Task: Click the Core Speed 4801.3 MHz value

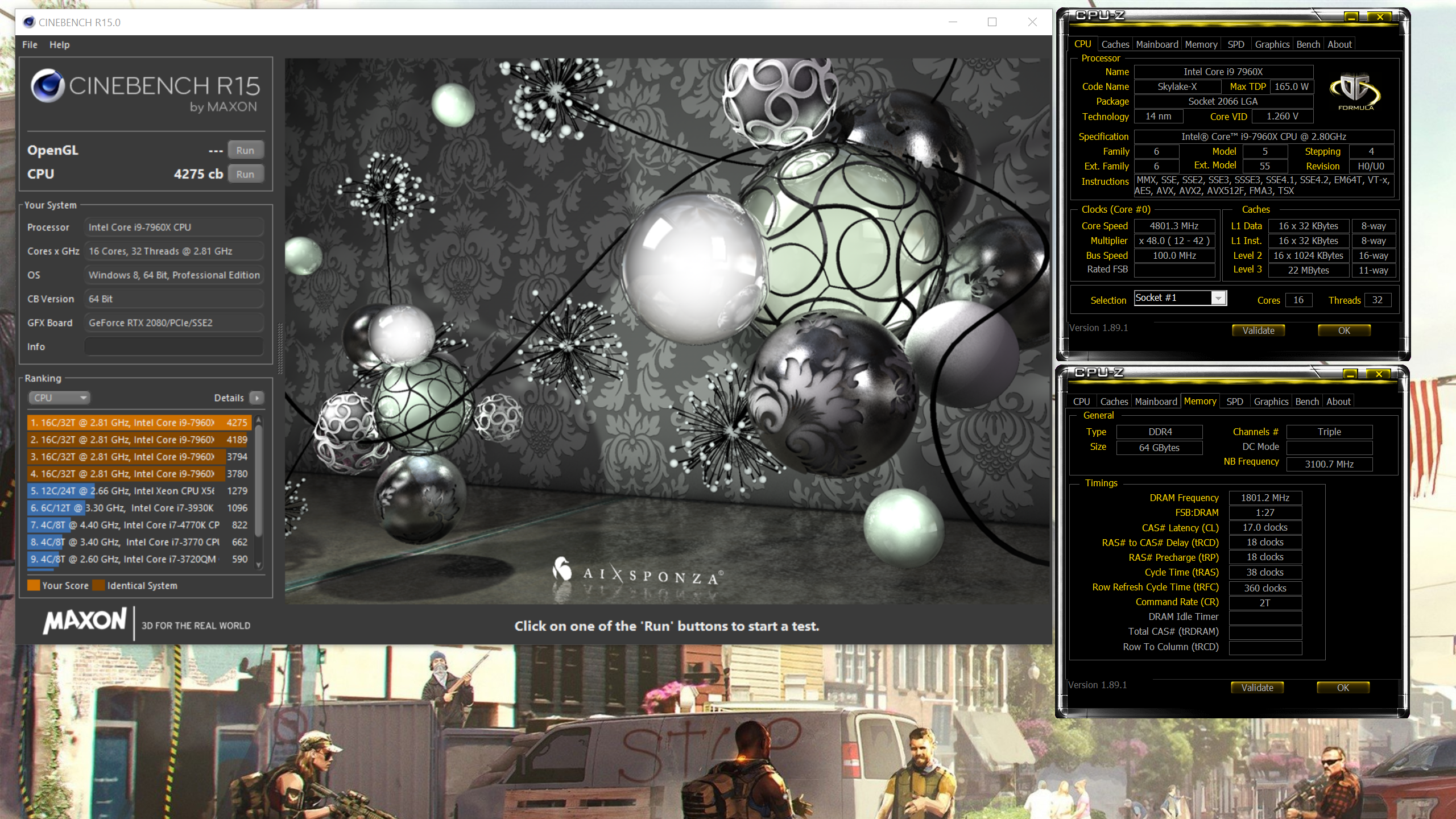Action: pyautogui.click(x=1174, y=226)
